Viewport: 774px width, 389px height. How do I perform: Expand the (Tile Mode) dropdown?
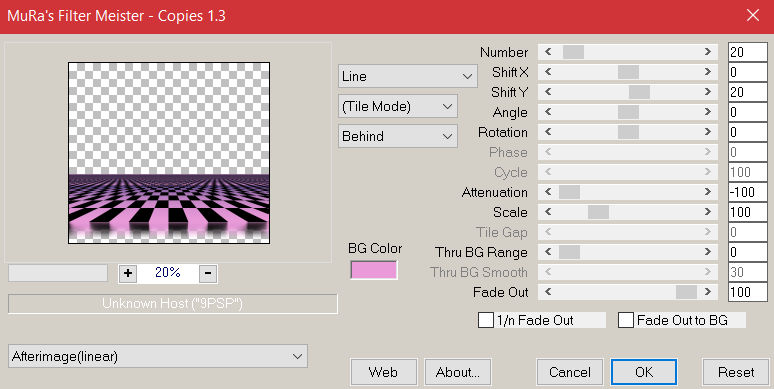coord(398,107)
